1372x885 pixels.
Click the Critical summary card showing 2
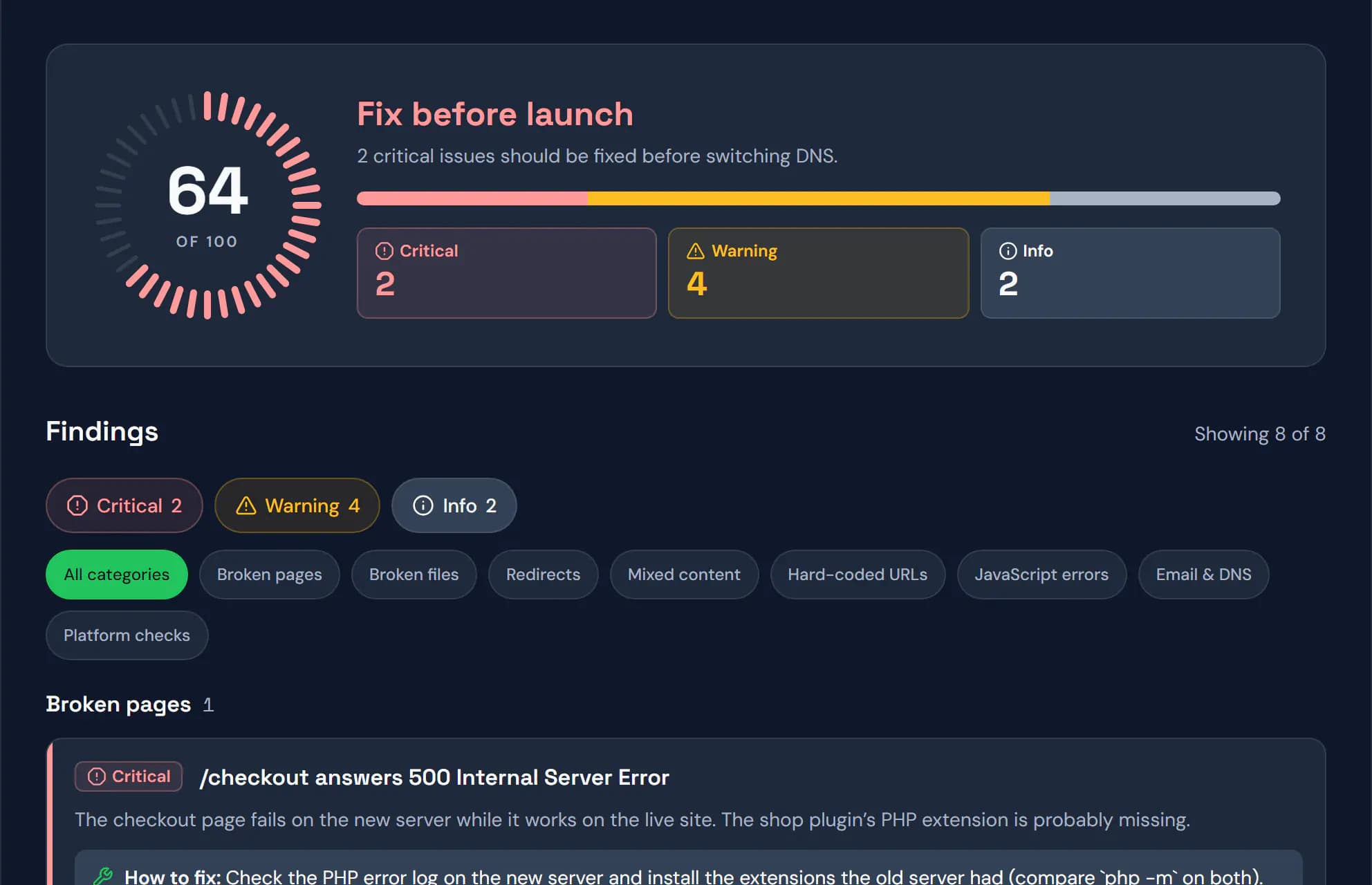point(507,273)
